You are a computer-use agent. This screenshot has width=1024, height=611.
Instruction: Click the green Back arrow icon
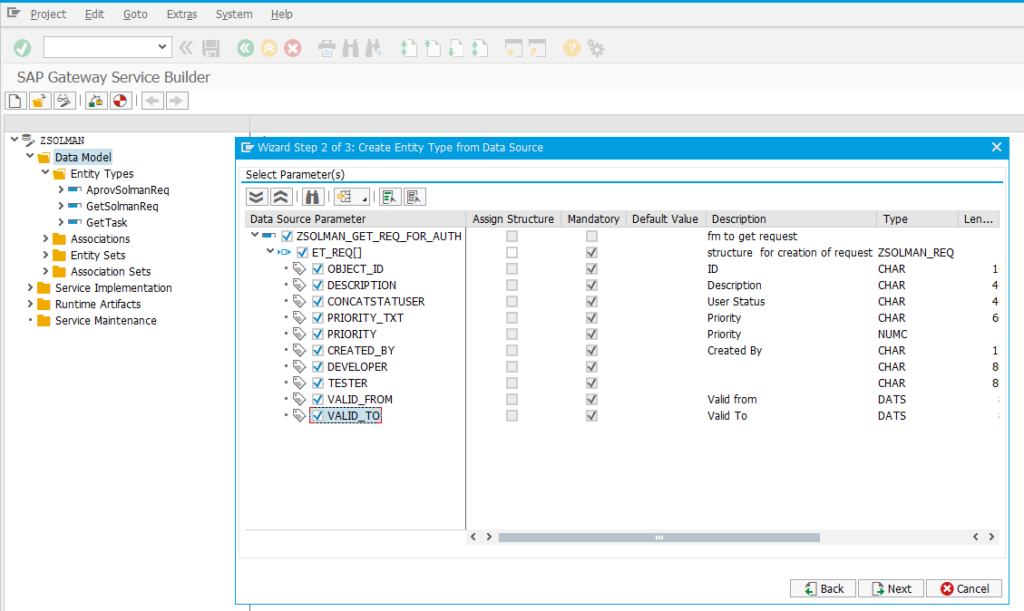246,48
